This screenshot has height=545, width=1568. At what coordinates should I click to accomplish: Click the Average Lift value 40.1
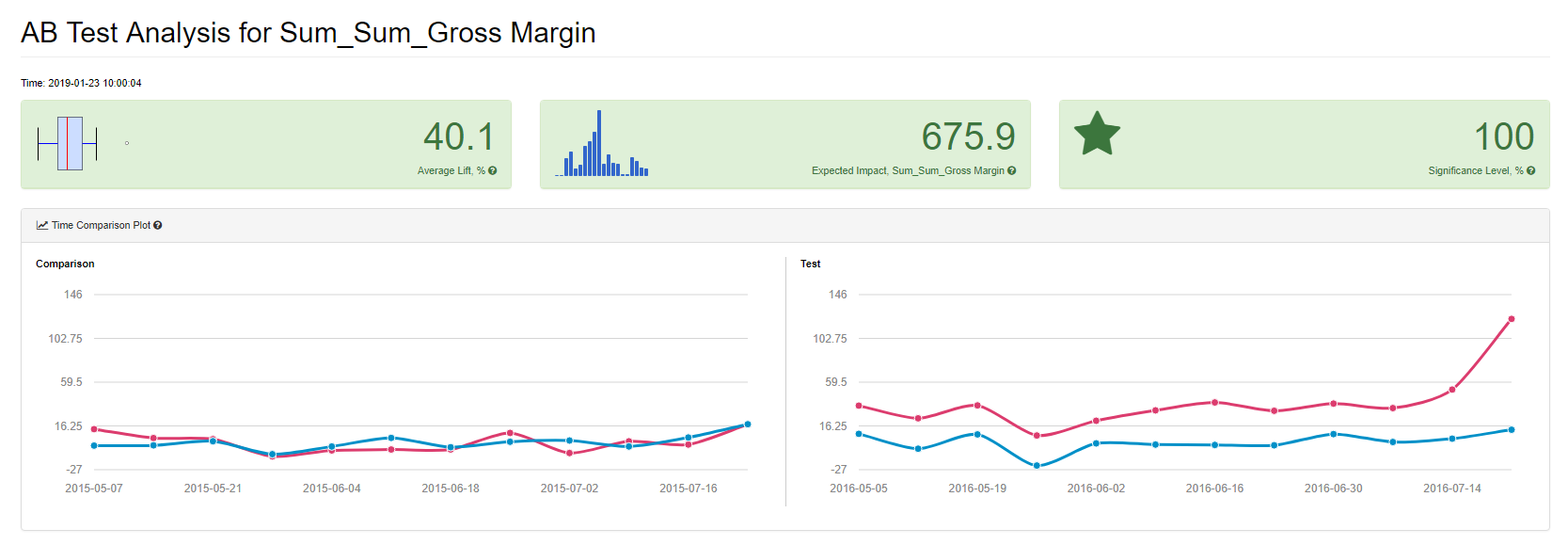pos(458,136)
